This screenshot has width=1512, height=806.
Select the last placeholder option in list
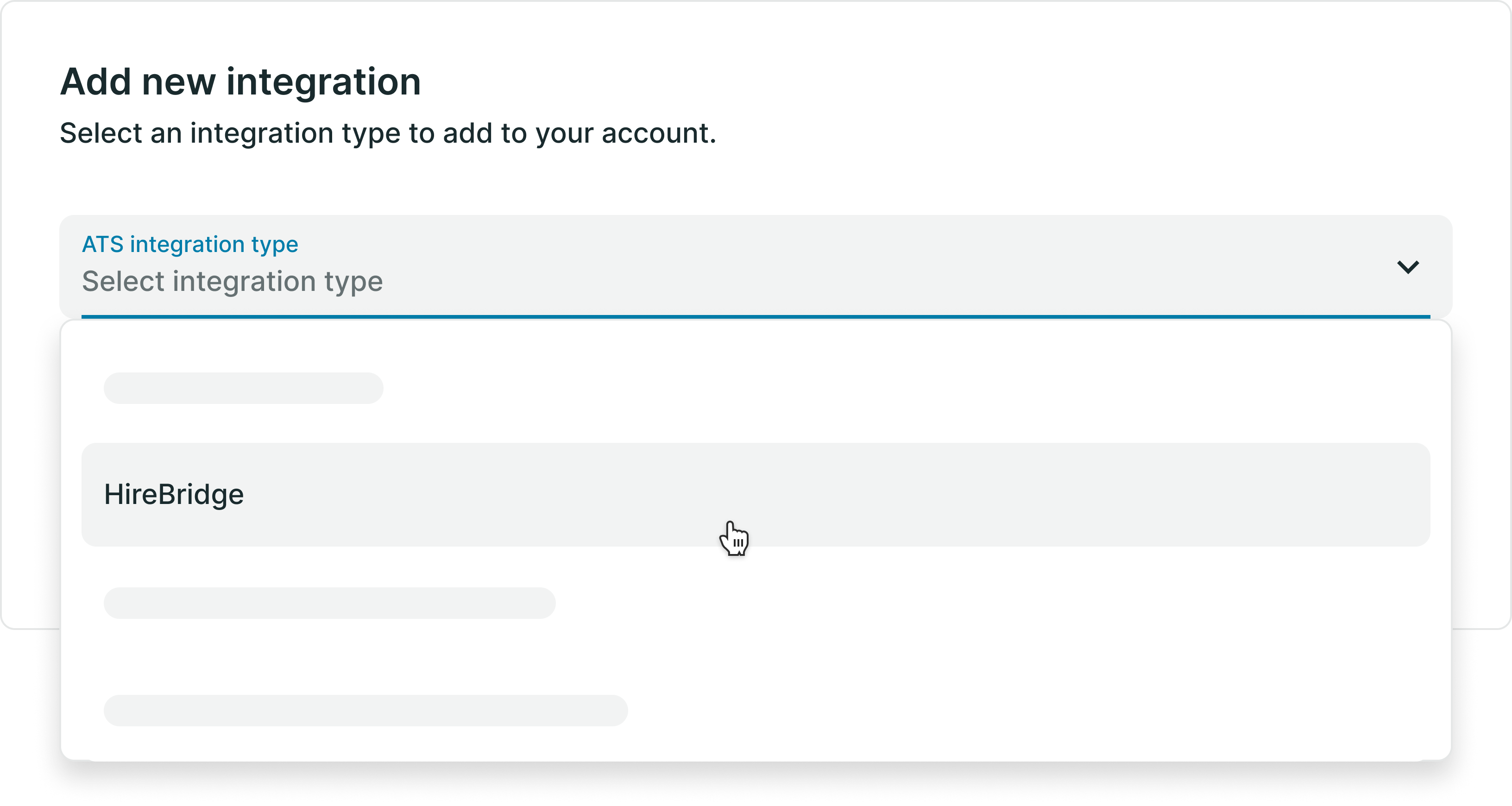[x=365, y=710]
